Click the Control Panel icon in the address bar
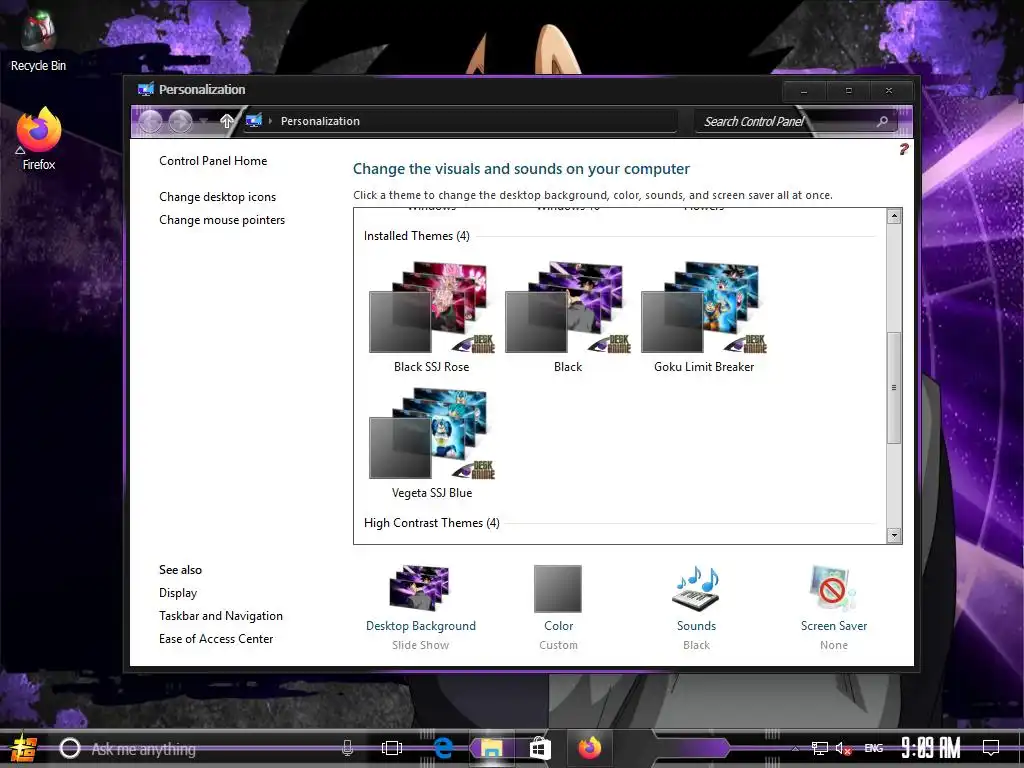 coord(254,121)
